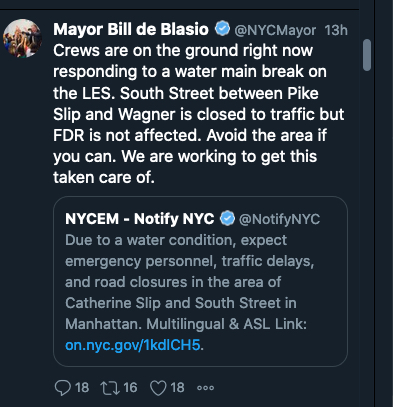
Task: Click the verified badge next to Notify NYC
Action: click(x=227, y=218)
